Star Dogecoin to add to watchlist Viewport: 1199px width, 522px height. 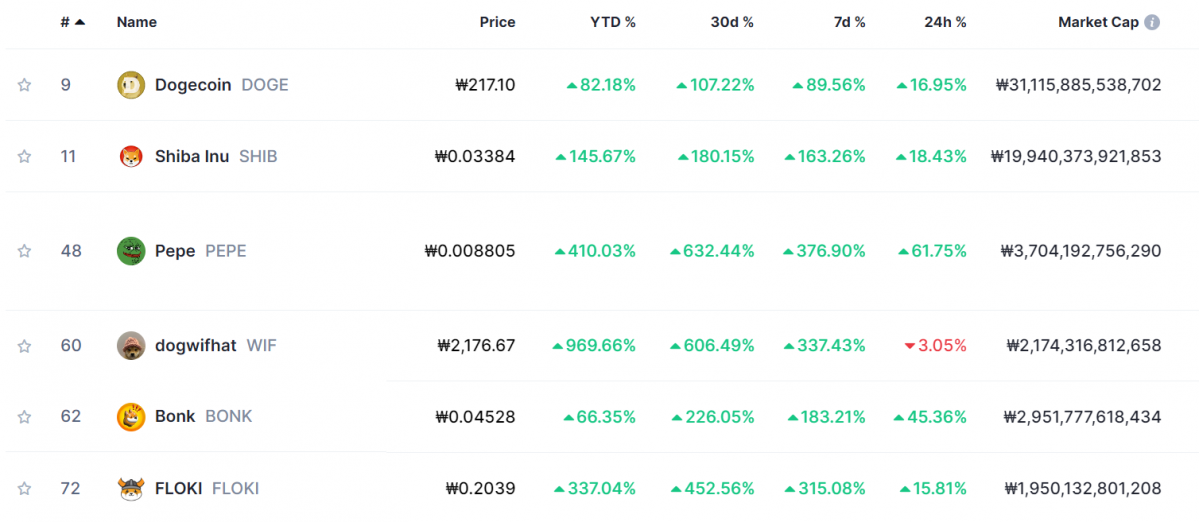[x=24, y=85]
